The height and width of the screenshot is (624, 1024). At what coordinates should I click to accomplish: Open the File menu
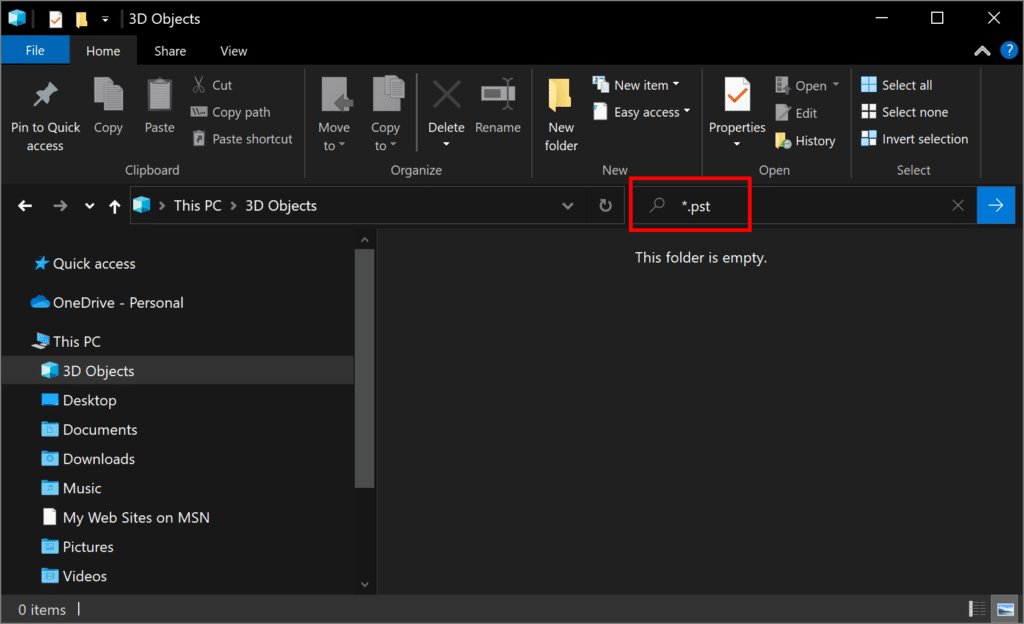pos(35,51)
